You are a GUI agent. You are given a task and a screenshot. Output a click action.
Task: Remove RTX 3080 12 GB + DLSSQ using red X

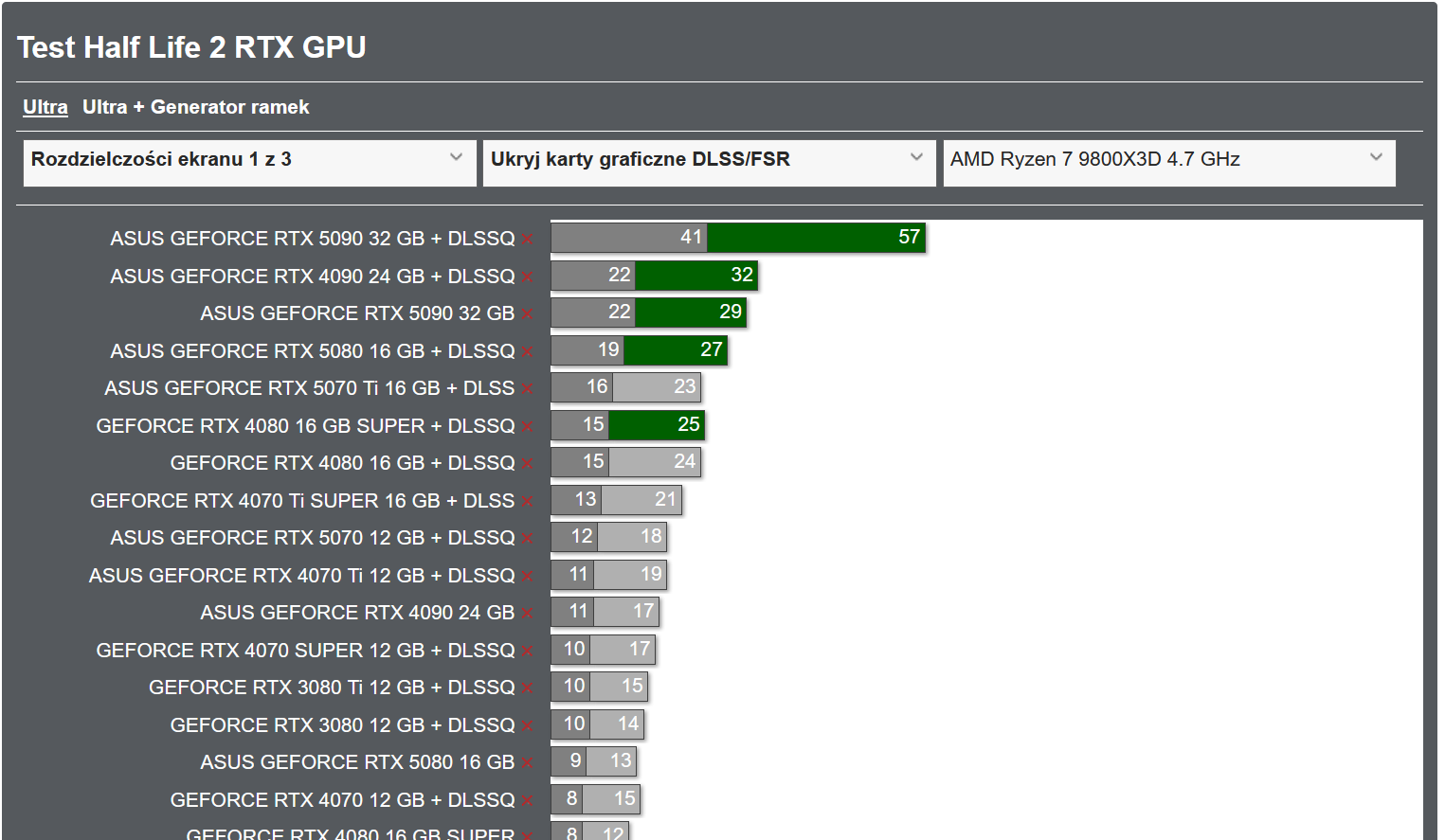click(x=528, y=726)
